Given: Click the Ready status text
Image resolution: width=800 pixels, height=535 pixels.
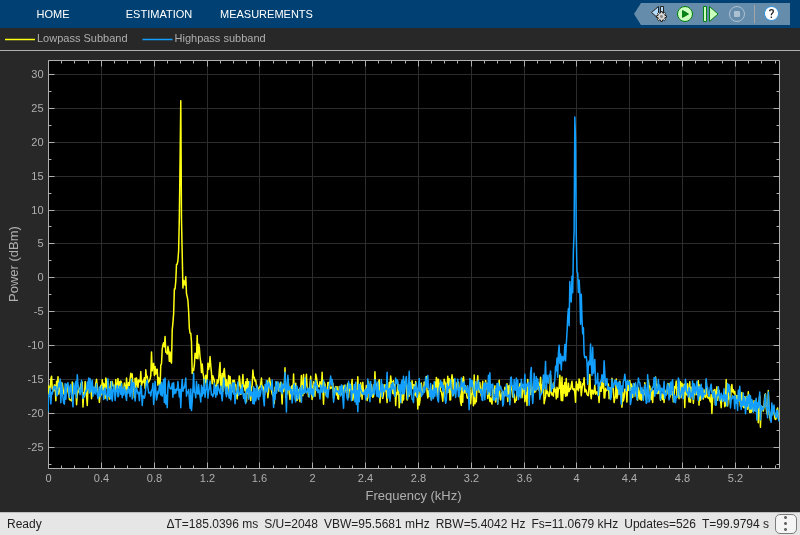Looking at the screenshot, I should tap(24, 524).
